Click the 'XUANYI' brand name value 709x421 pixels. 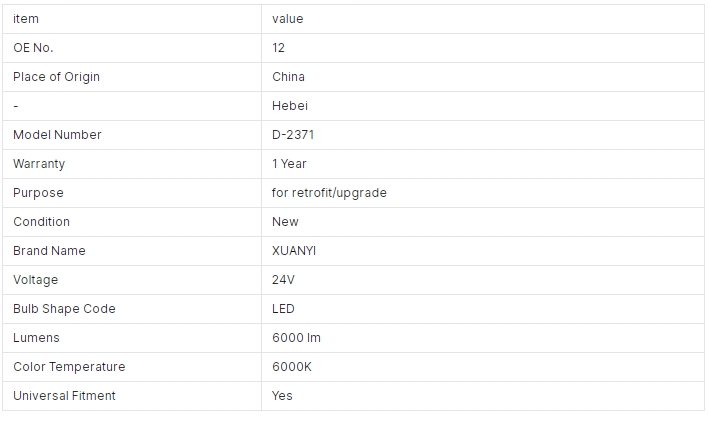tap(294, 251)
